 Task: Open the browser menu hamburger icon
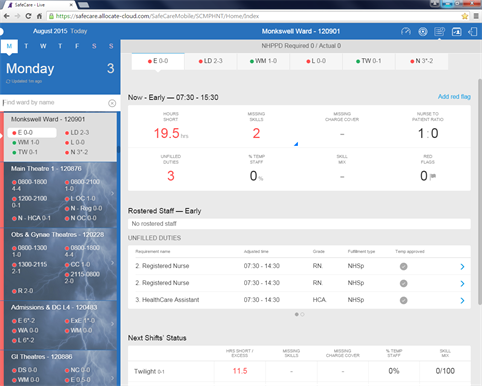[x=476, y=16]
